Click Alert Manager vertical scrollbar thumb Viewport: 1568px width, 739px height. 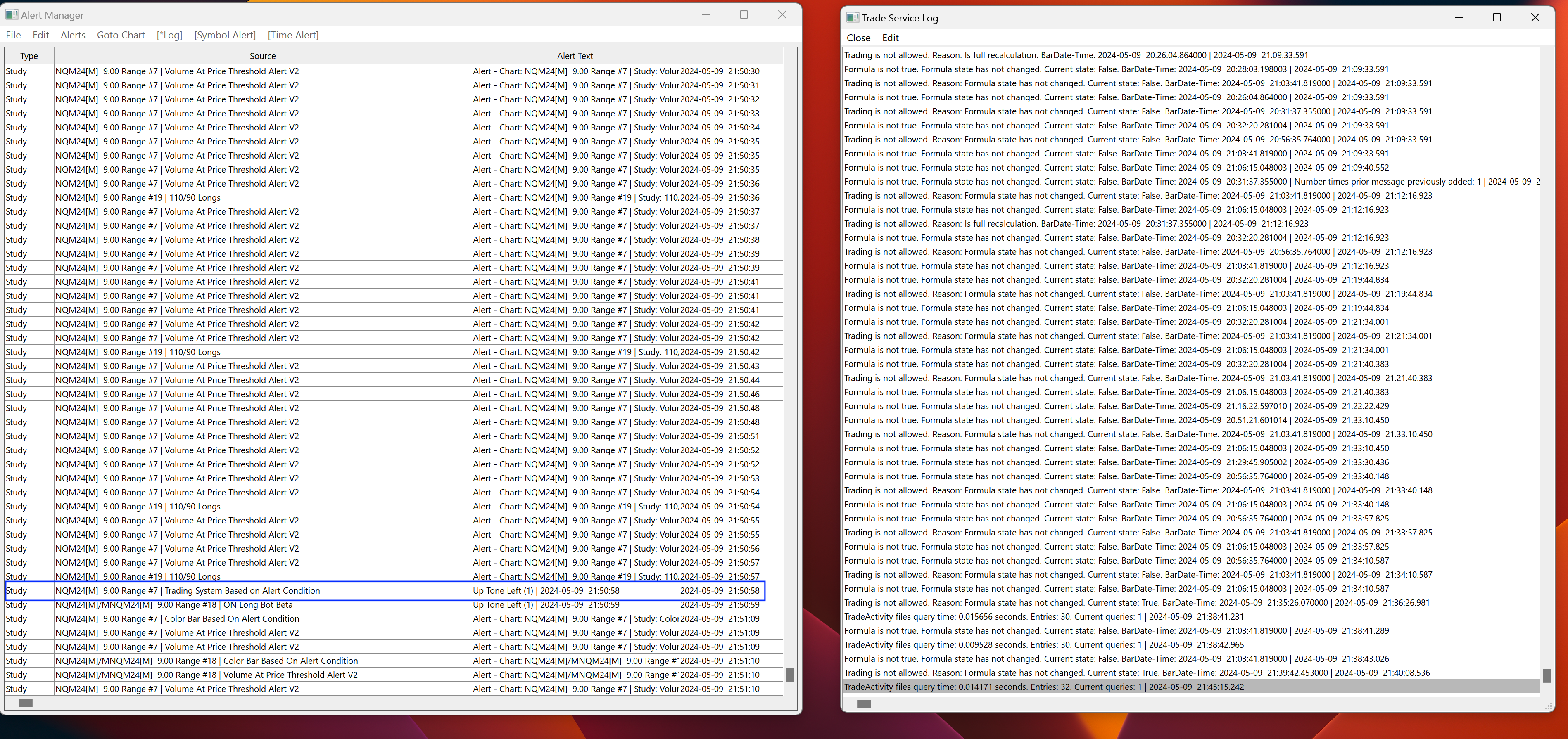pyautogui.click(x=790, y=675)
